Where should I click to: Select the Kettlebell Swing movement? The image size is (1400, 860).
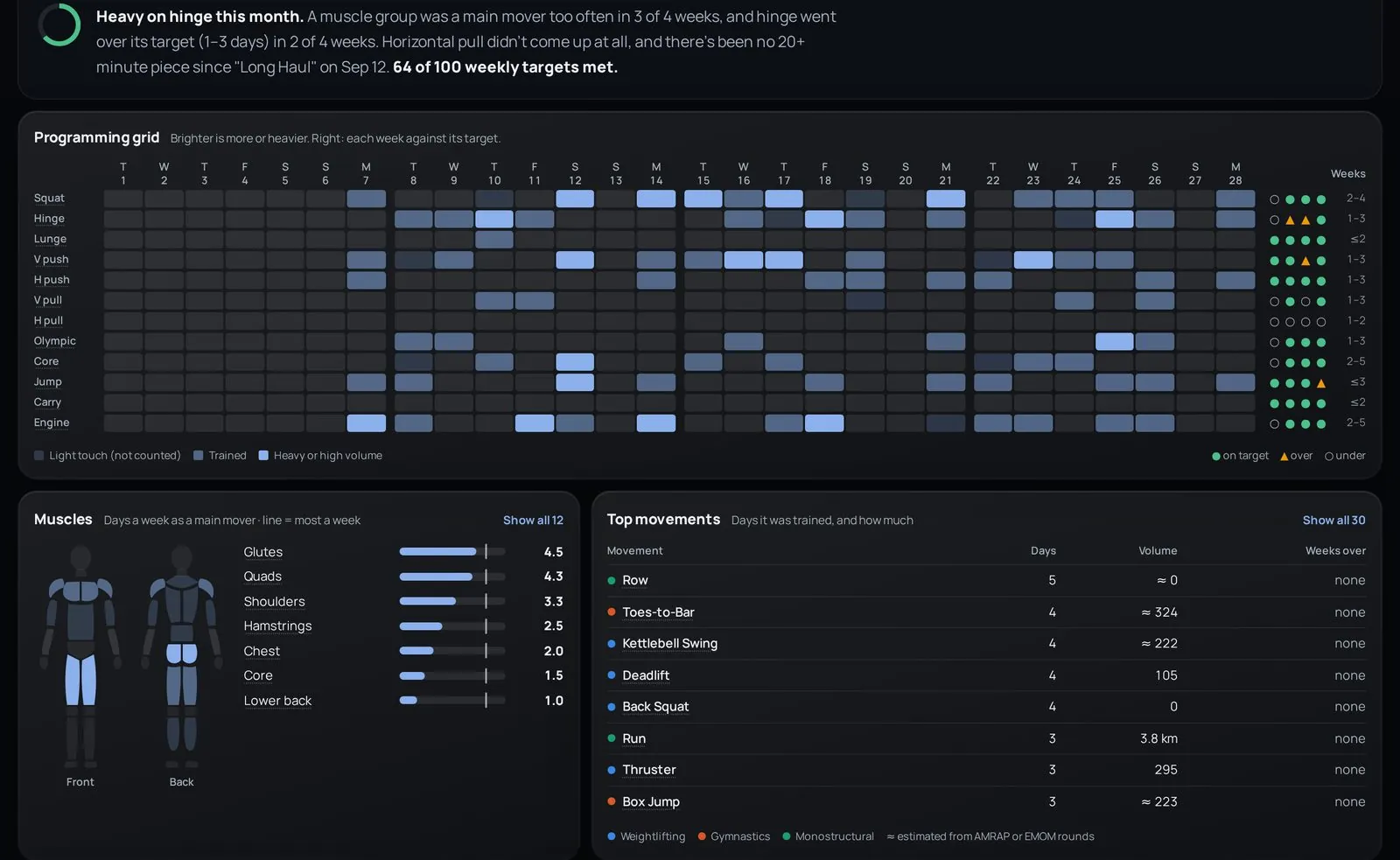(669, 643)
